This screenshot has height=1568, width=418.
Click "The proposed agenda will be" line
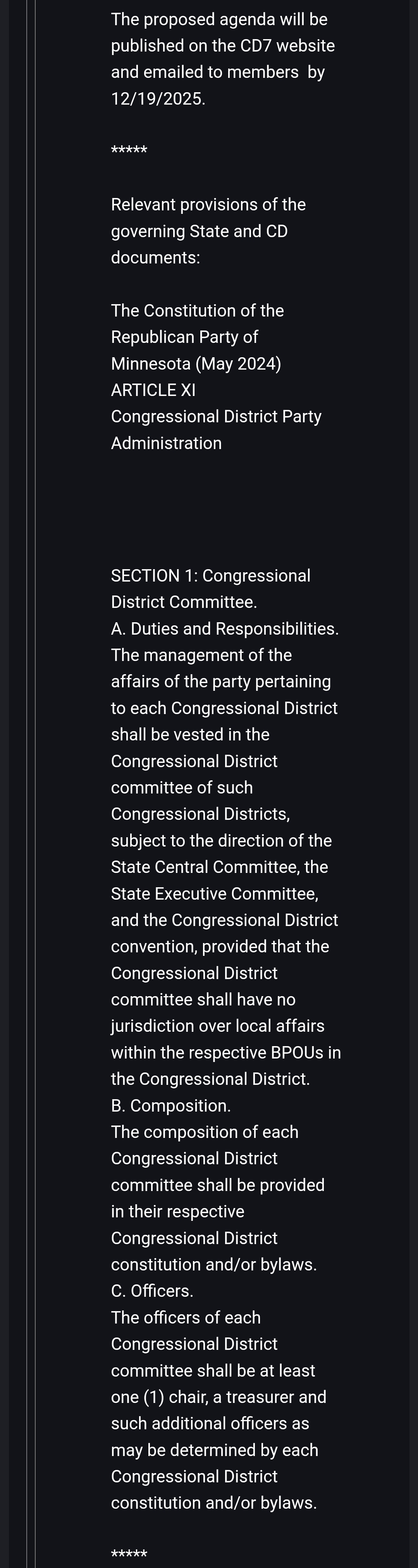click(219, 19)
